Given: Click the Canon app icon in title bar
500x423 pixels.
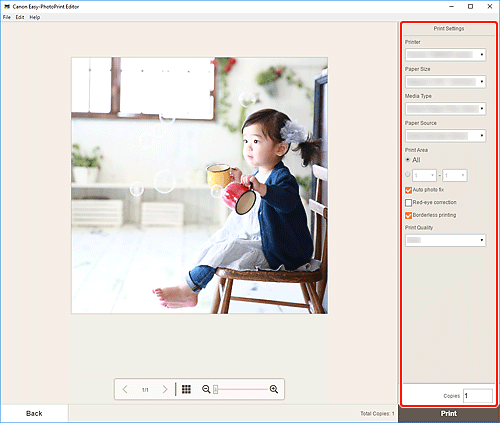Looking at the screenshot, I should tap(7, 6).
